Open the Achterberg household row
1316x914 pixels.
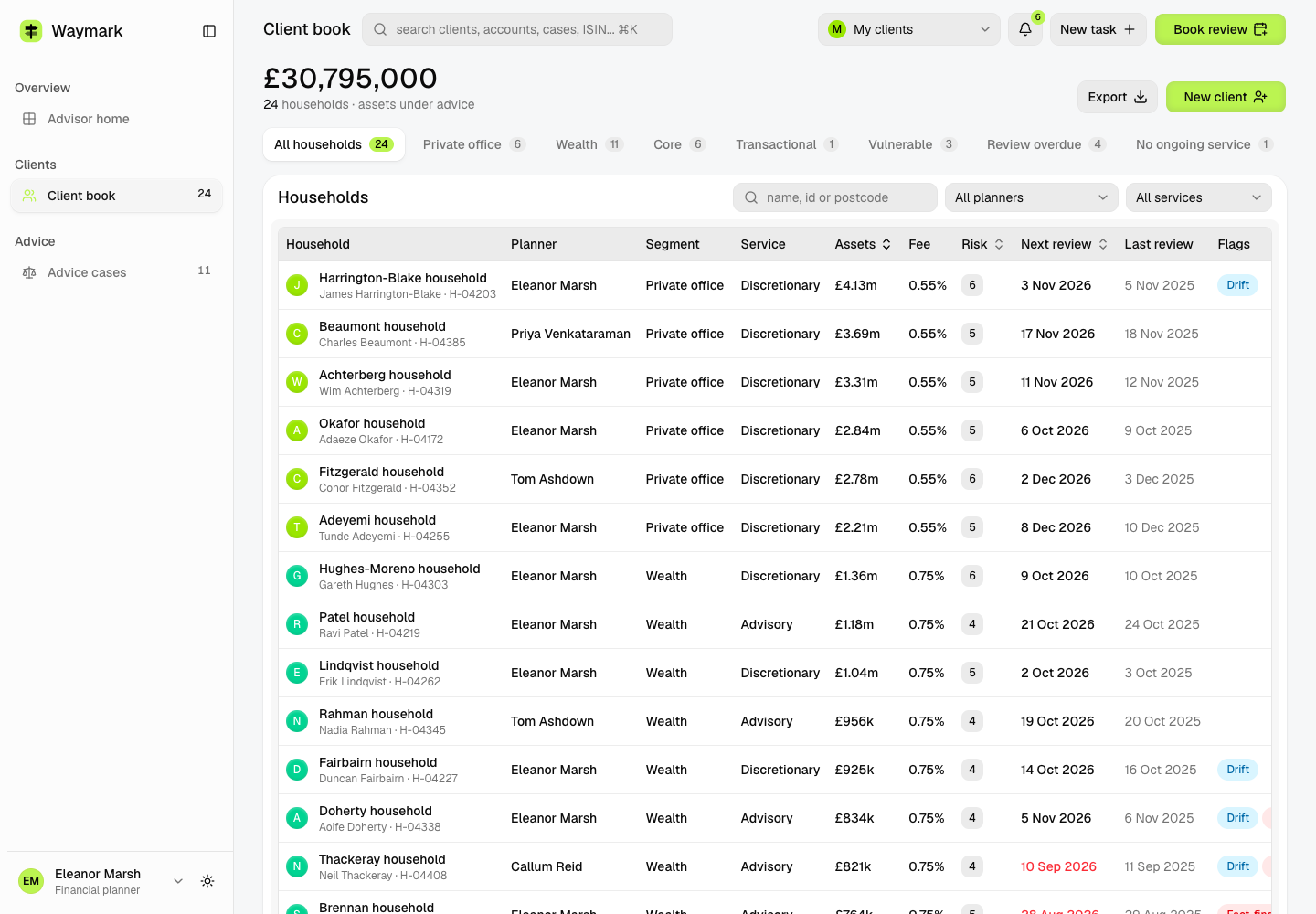[x=775, y=382]
